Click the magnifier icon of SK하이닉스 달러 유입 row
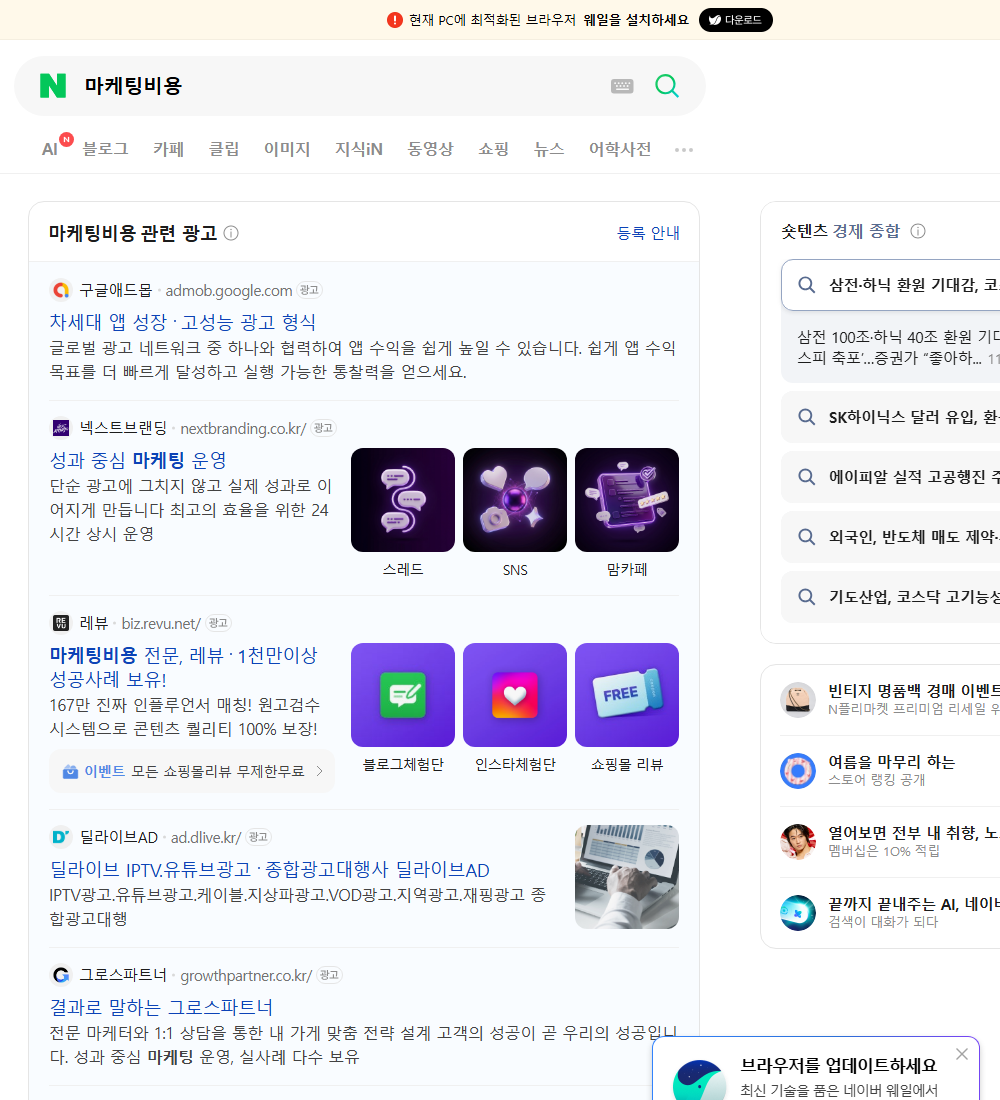The width and height of the screenshot is (1000, 1100). point(807,417)
